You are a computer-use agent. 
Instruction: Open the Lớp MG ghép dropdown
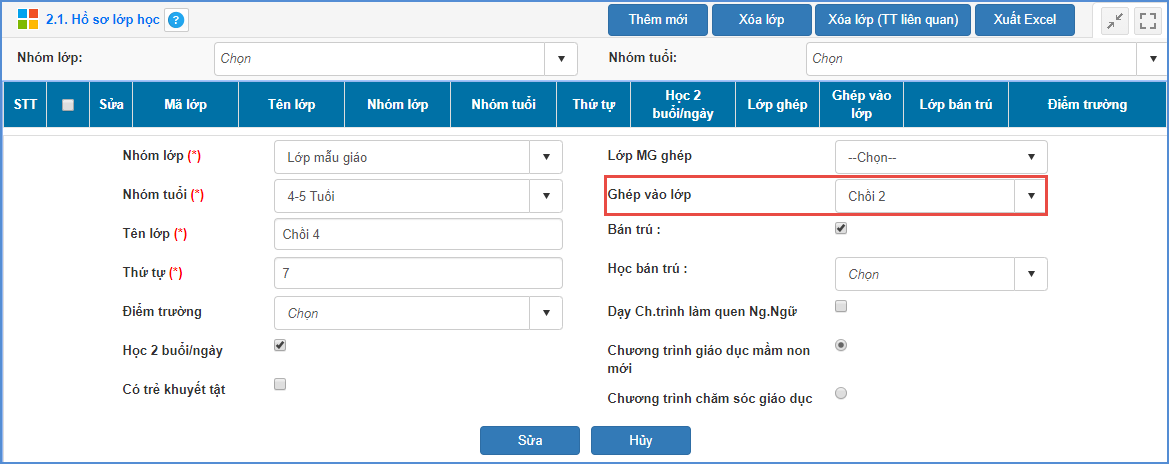(1031, 157)
